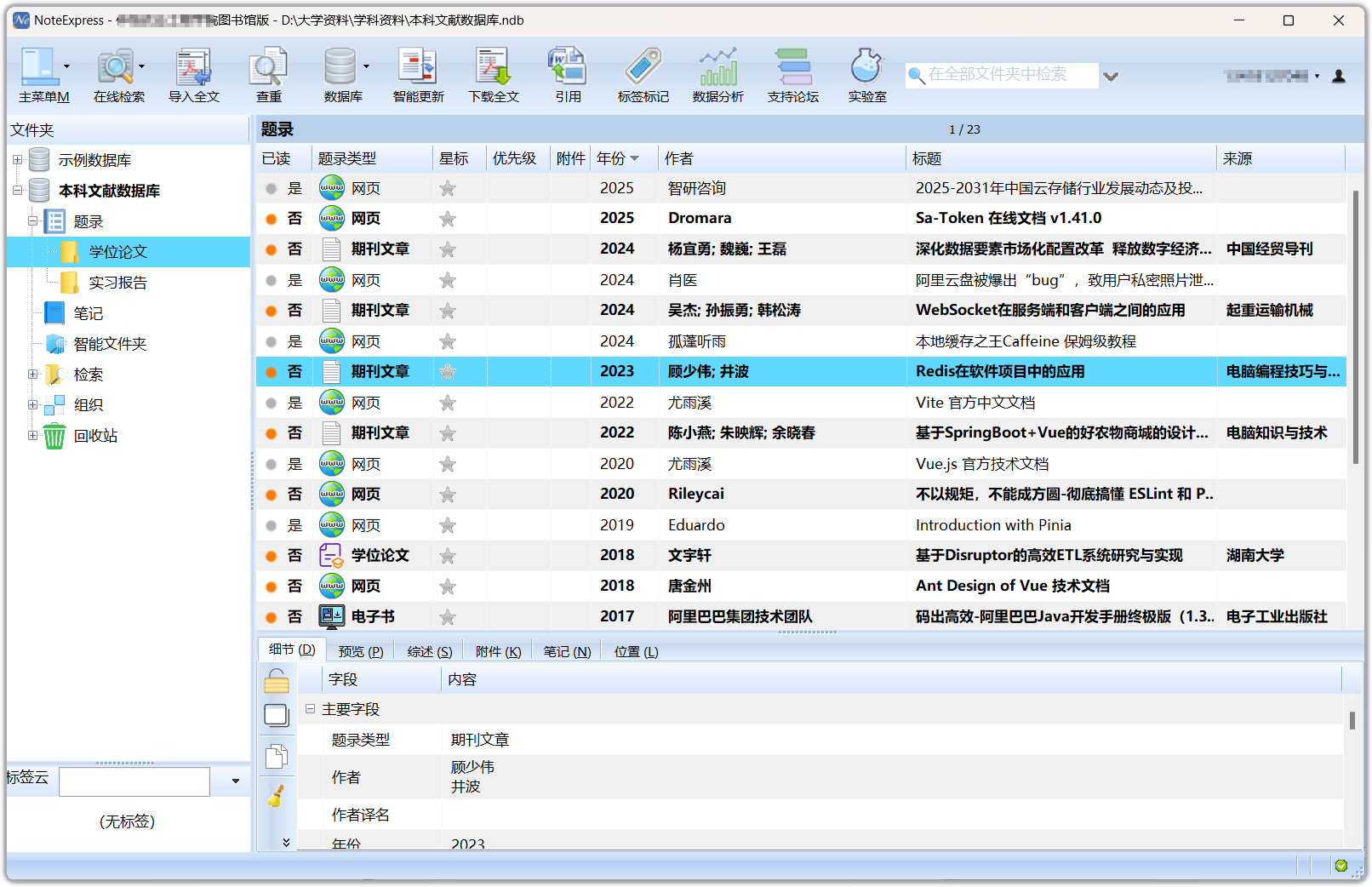Click the broom clean icon in details panel
This screenshot has height=887, width=1372.
tap(277, 795)
